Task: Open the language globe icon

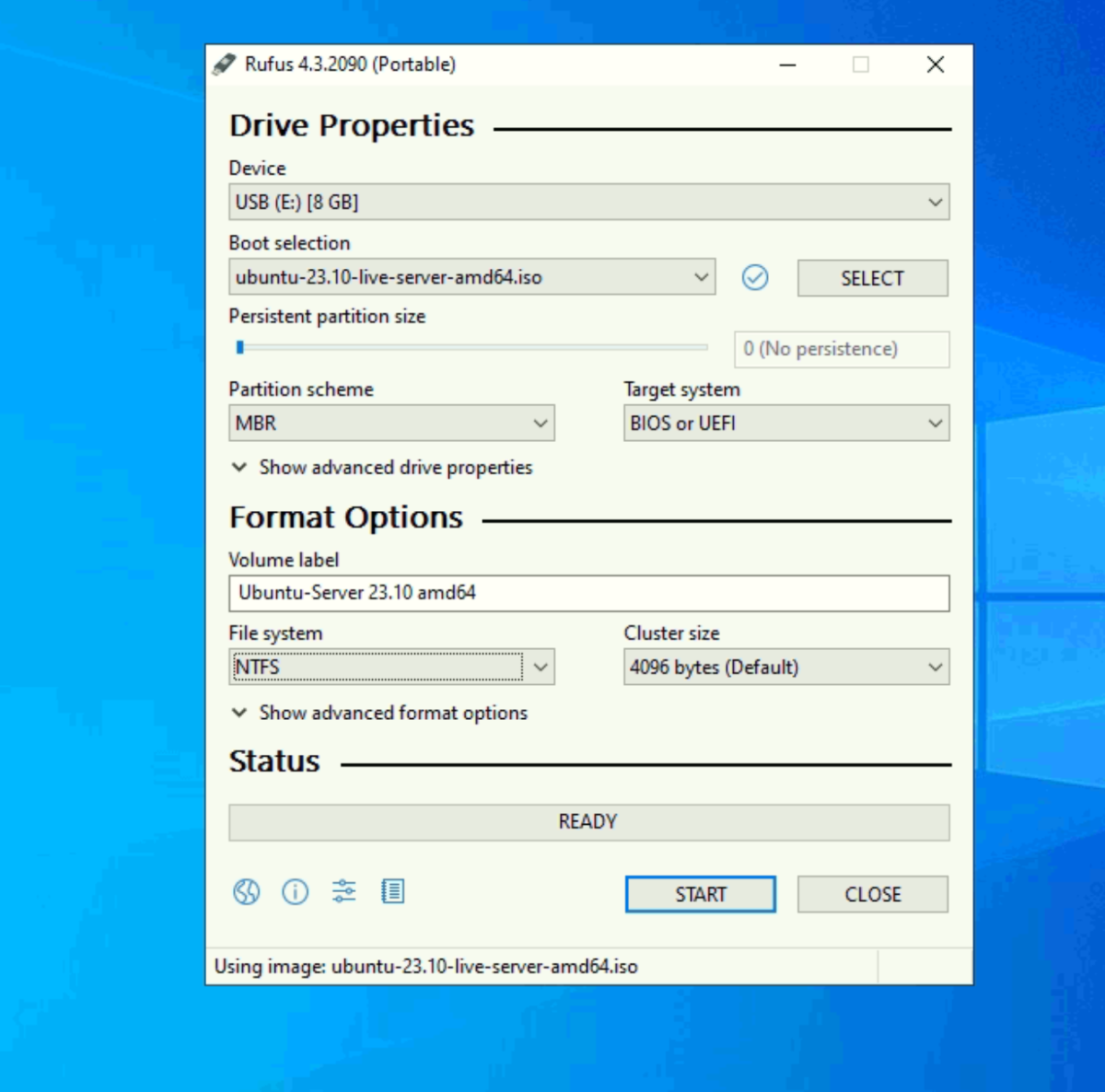Action: pyautogui.click(x=246, y=891)
